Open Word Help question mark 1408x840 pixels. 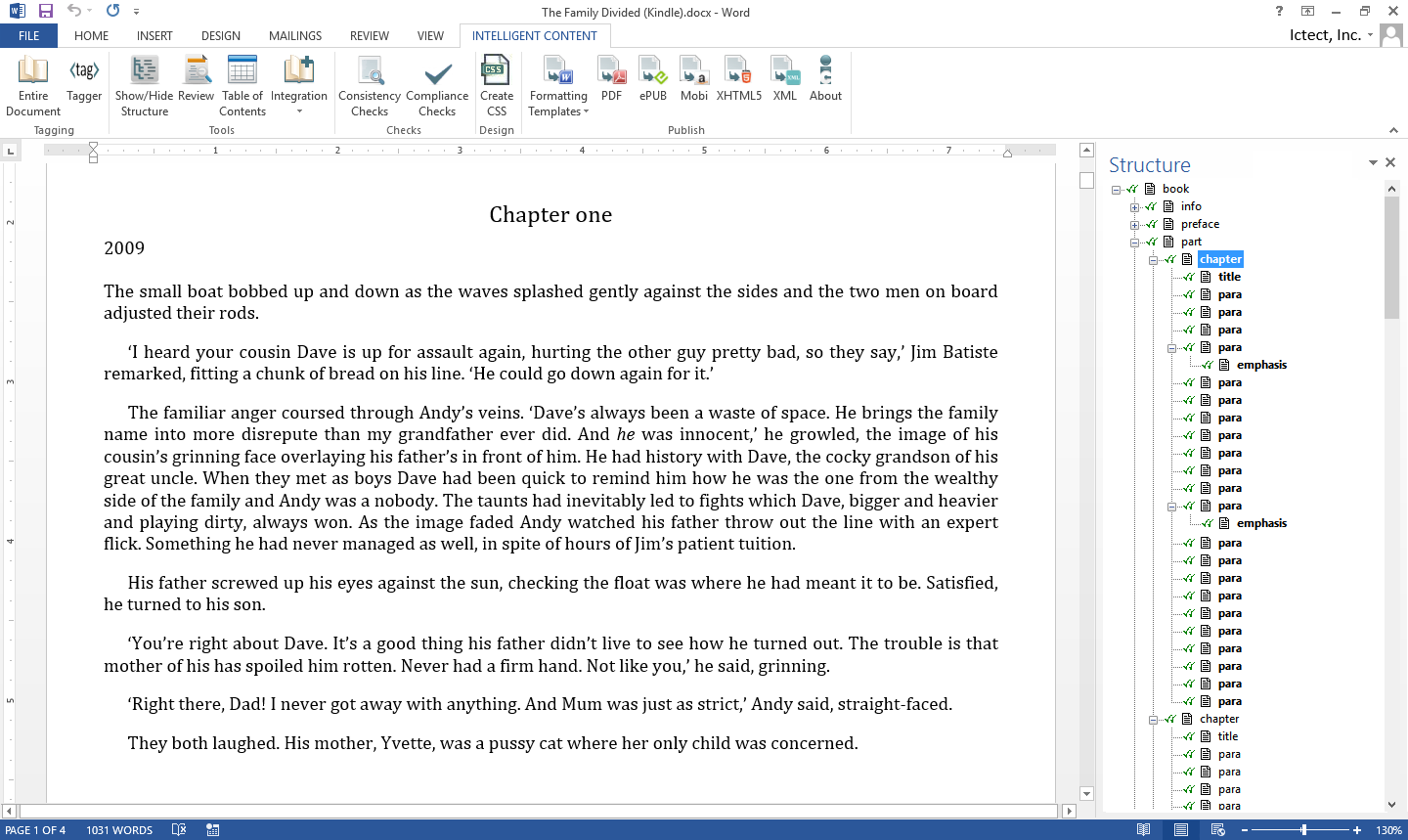(1279, 12)
